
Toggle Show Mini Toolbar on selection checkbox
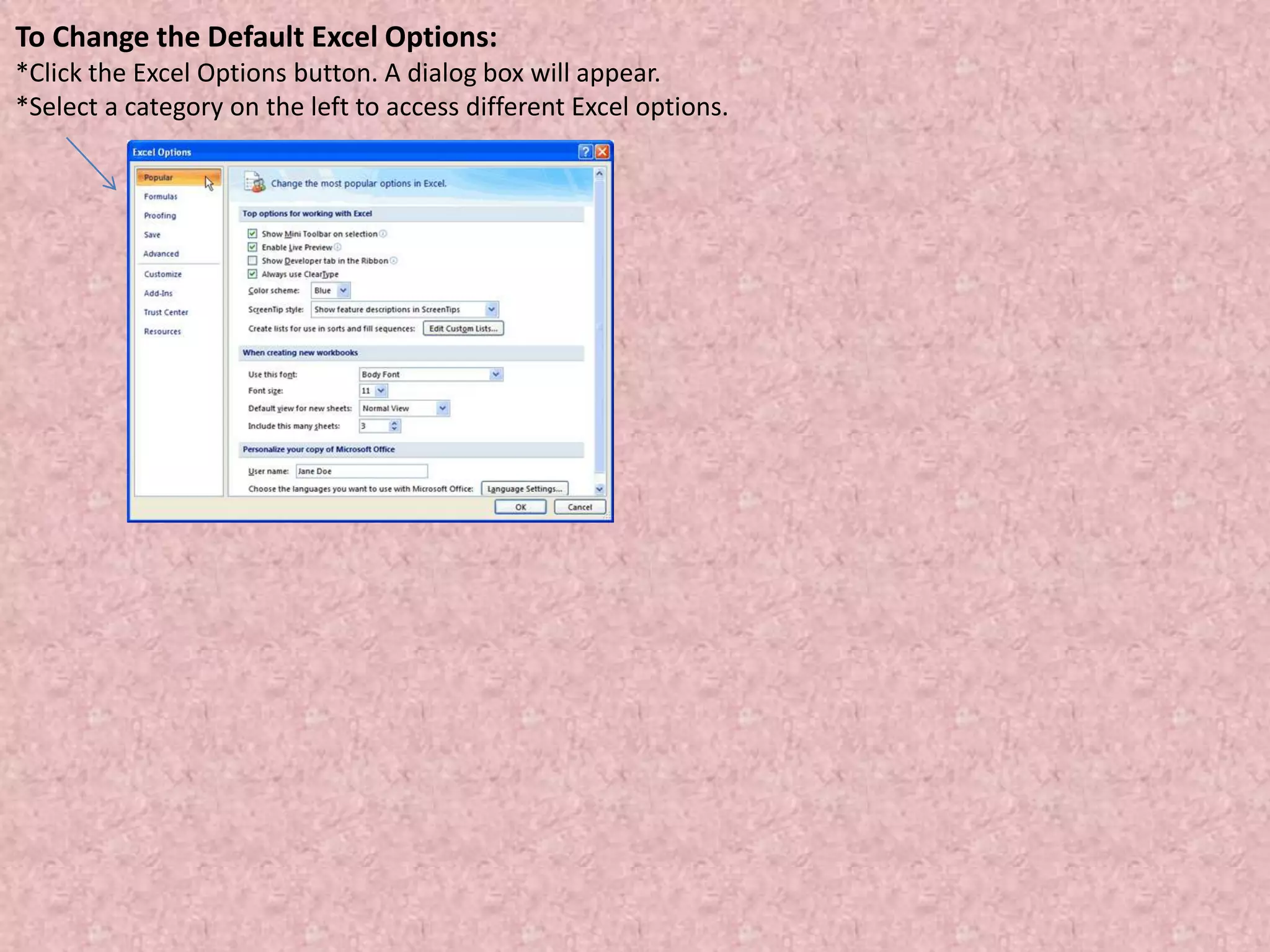tap(252, 234)
